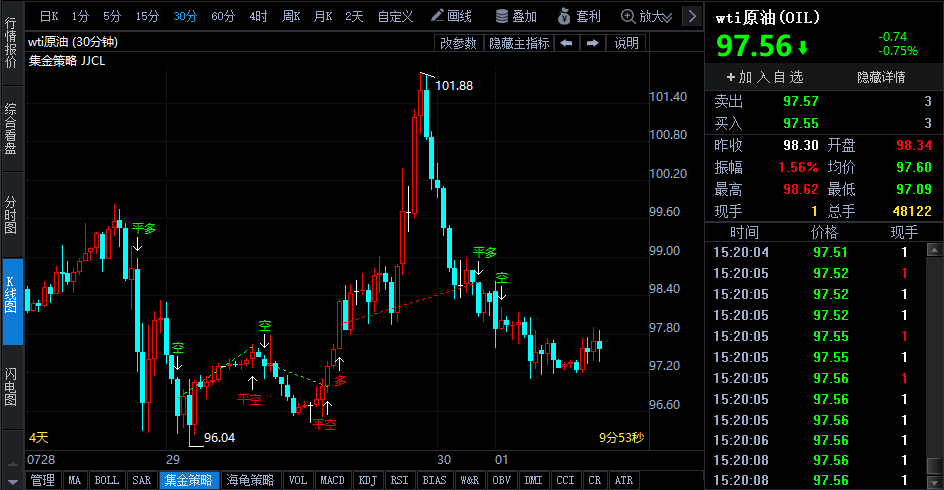Click the 101.88 high price label
The height and width of the screenshot is (490, 944).
click(x=454, y=85)
